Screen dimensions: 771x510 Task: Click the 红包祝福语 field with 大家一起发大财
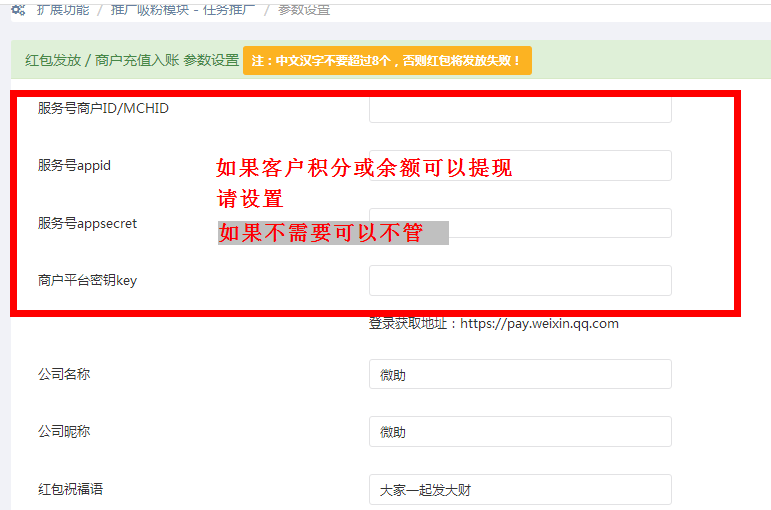click(520, 490)
